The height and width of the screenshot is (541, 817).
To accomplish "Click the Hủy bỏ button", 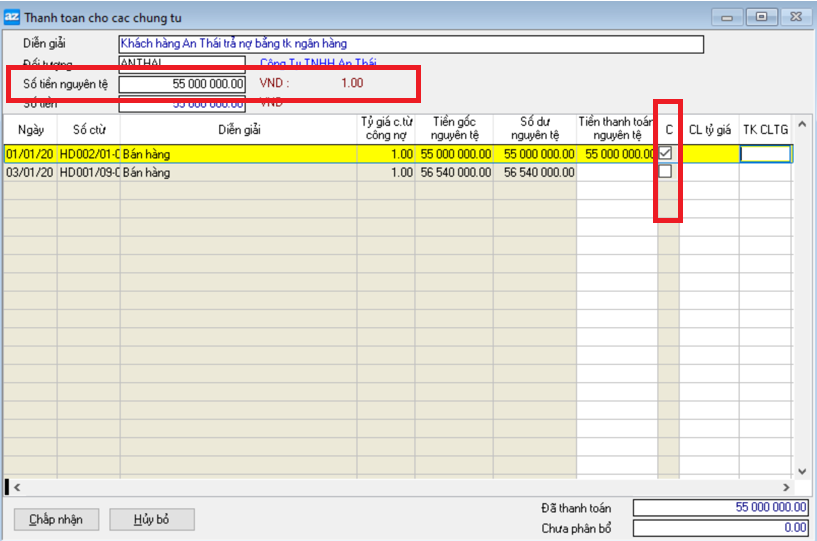I will click(x=151, y=519).
